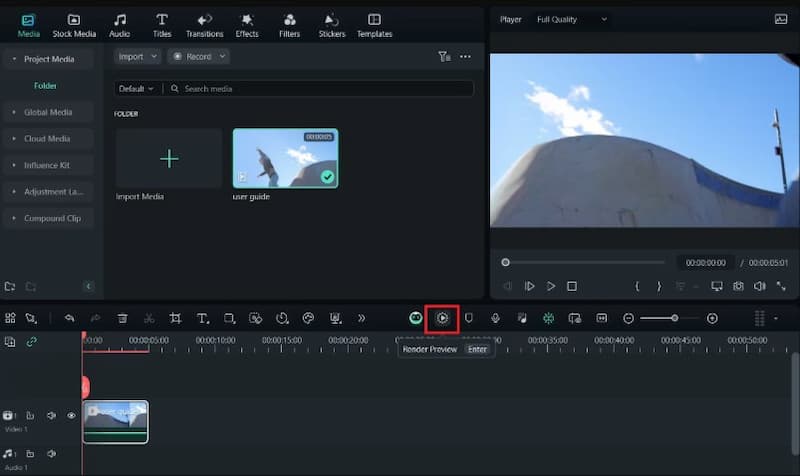Enter fullscreen preview with the expand icon
The width and height of the screenshot is (800, 476).
click(781, 286)
